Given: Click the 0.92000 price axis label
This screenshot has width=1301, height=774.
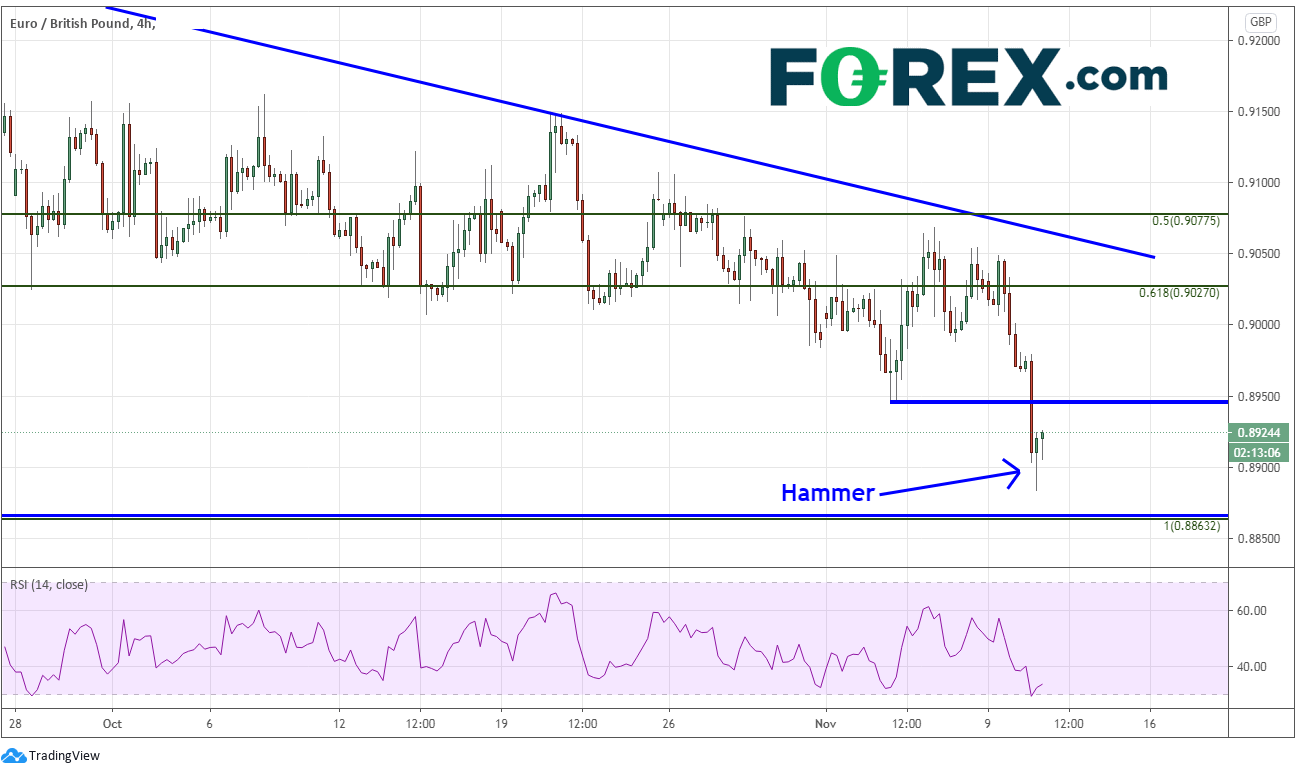Looking at the screenshot, I should (1258, 40).
